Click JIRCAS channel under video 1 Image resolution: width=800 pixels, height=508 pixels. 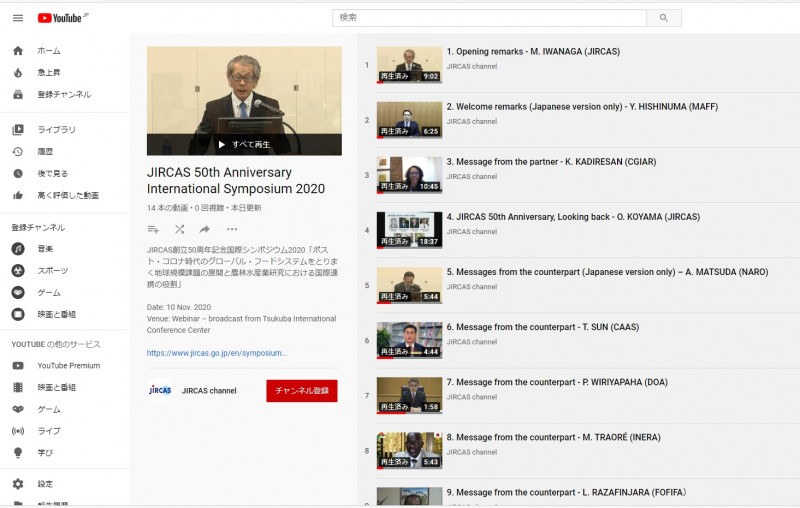(x=471, y=66)
